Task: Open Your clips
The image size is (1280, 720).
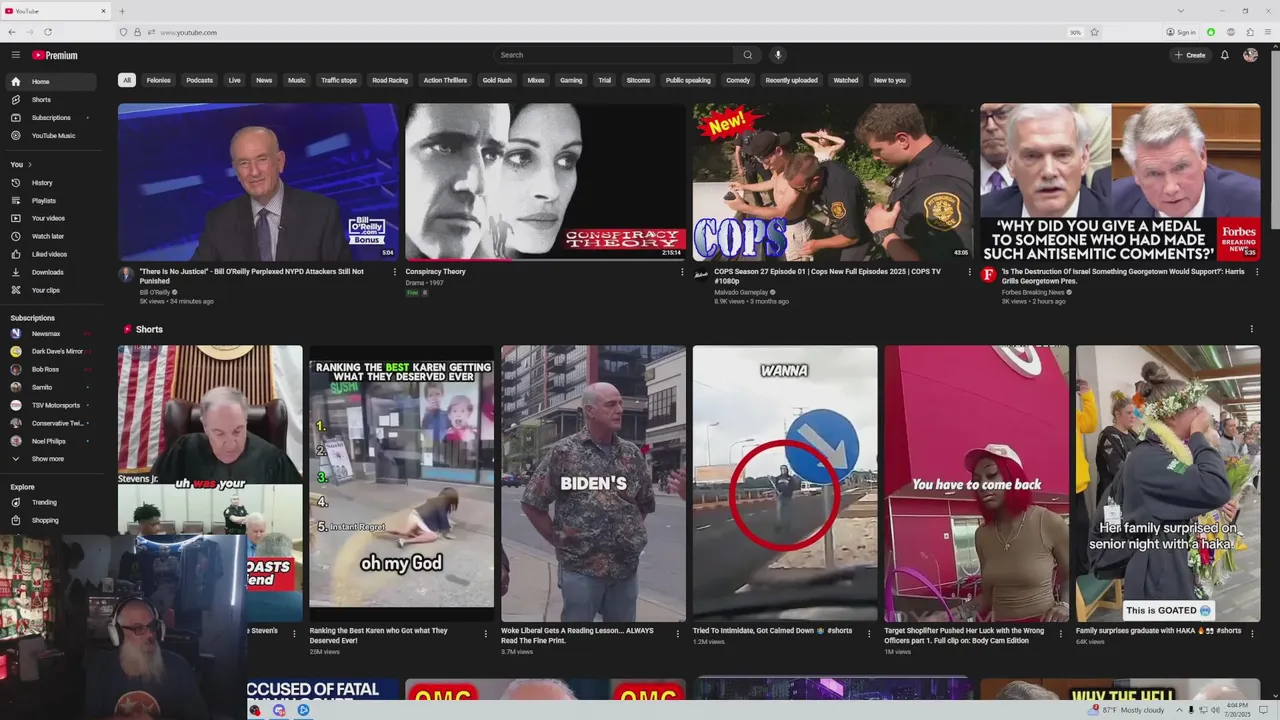Action: click(51, 290)
